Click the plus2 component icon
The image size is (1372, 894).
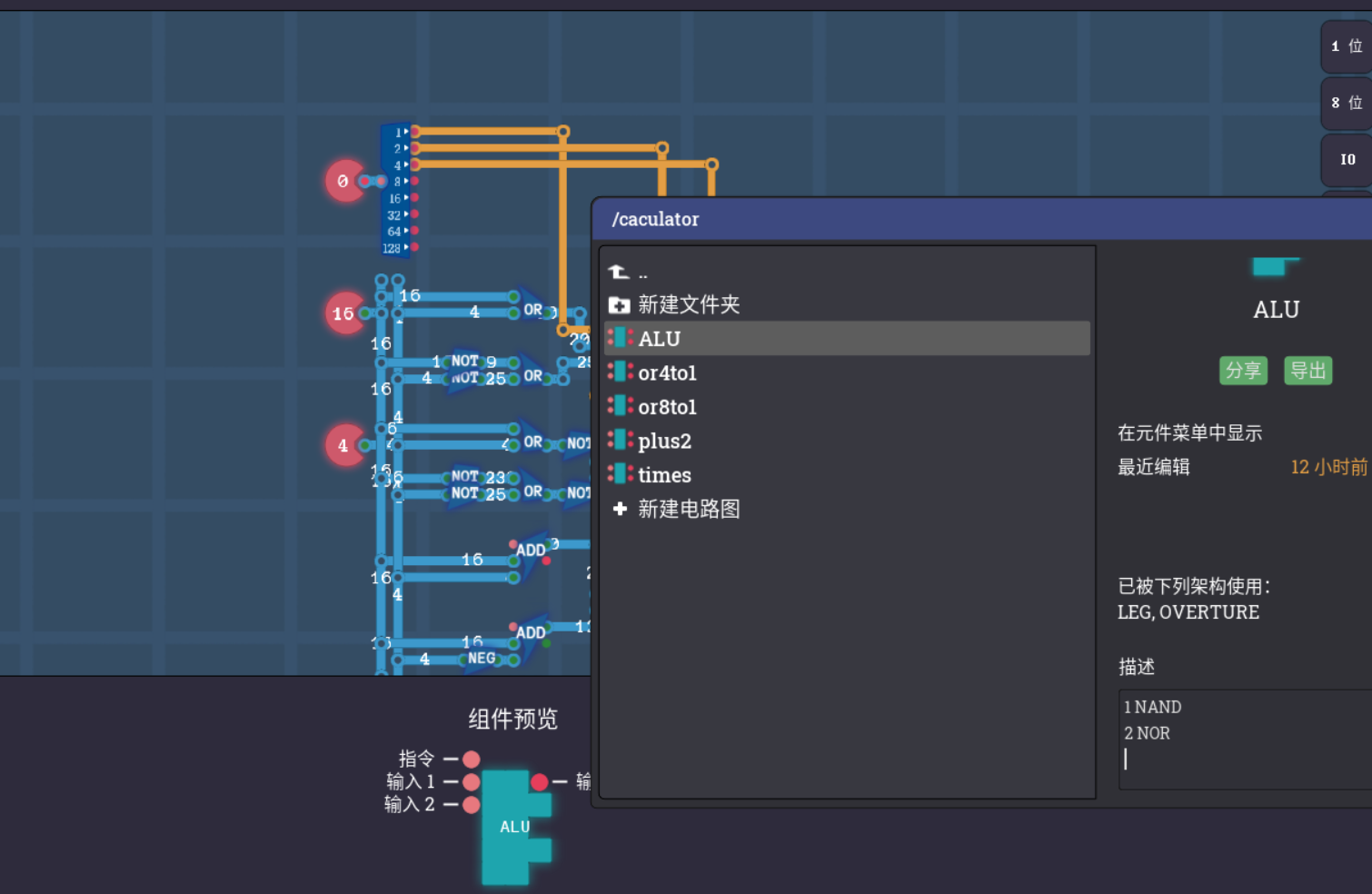pyautogui.click(x=621, y=441)
